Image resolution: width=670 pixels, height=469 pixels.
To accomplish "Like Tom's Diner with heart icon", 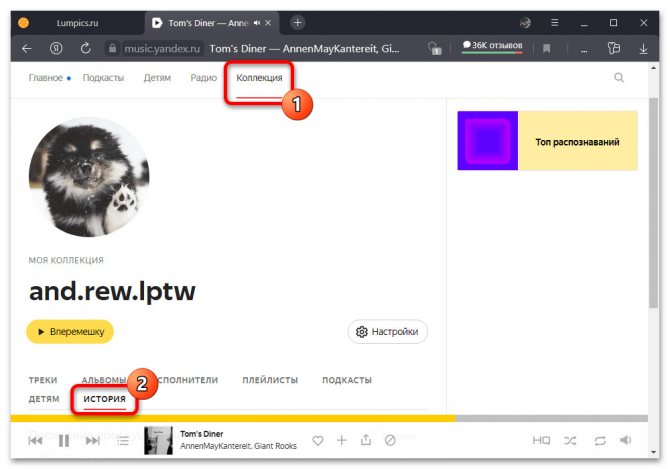I will click(318, 440).
